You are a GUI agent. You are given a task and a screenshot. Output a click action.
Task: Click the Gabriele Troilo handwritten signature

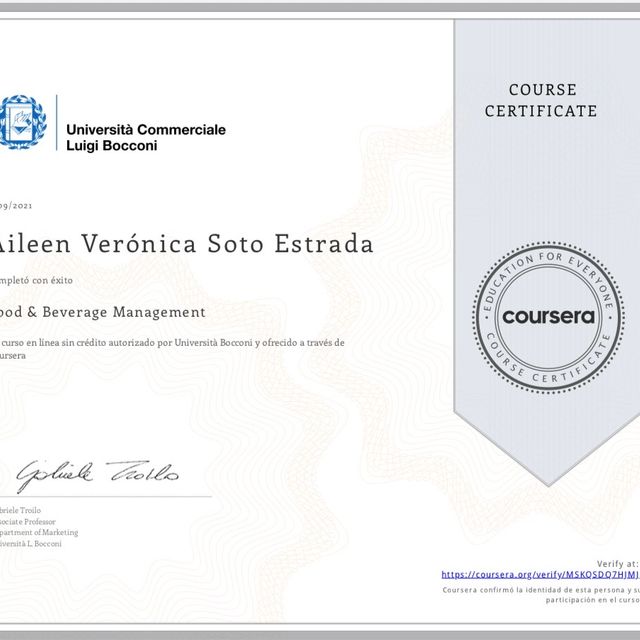[97, 476]
